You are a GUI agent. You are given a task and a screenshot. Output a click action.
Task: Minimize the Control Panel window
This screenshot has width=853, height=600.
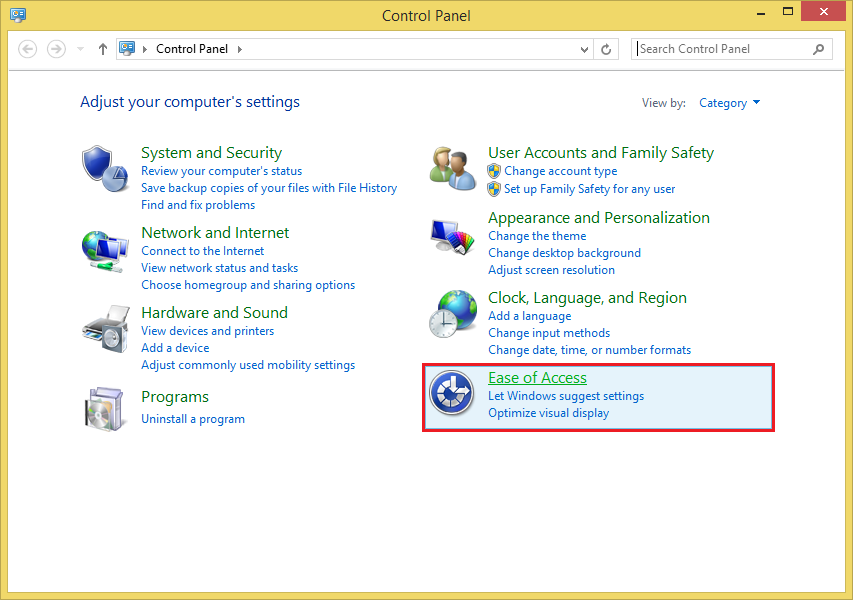tap(761, 12)
